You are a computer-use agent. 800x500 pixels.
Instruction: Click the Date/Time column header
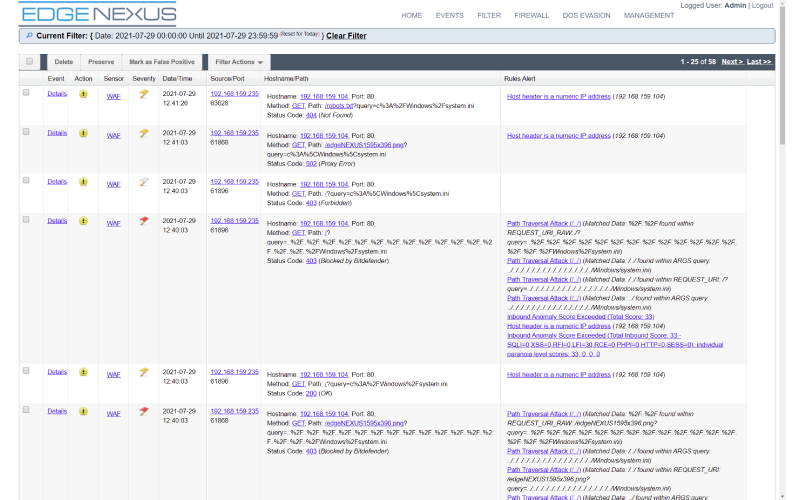177,79
